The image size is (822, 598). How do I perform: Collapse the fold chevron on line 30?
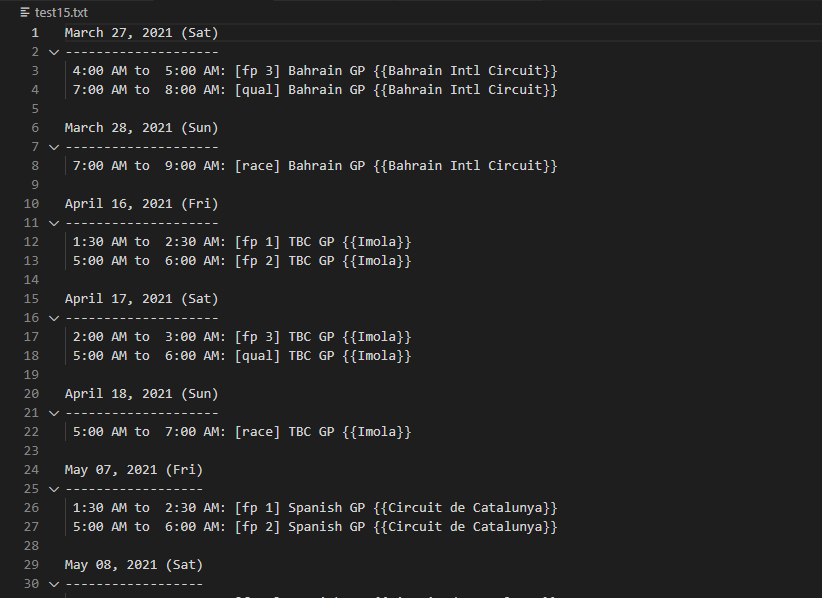(53, 583)
